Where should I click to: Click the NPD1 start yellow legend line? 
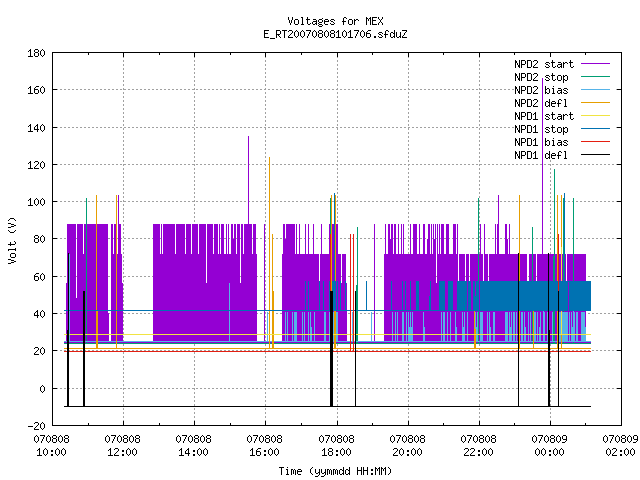[x=595, y=116]
